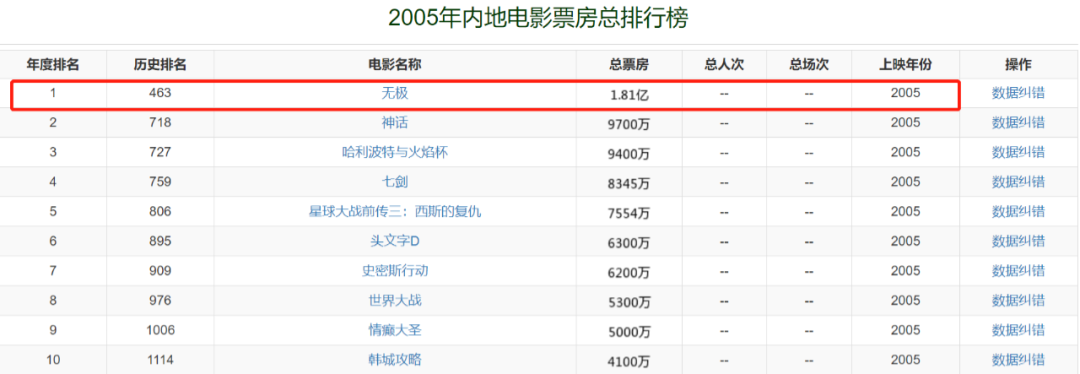Viewport: 1080px width, 374px height.
Task: Open the movie link 世界大战
Action: [x=395, y=300]
